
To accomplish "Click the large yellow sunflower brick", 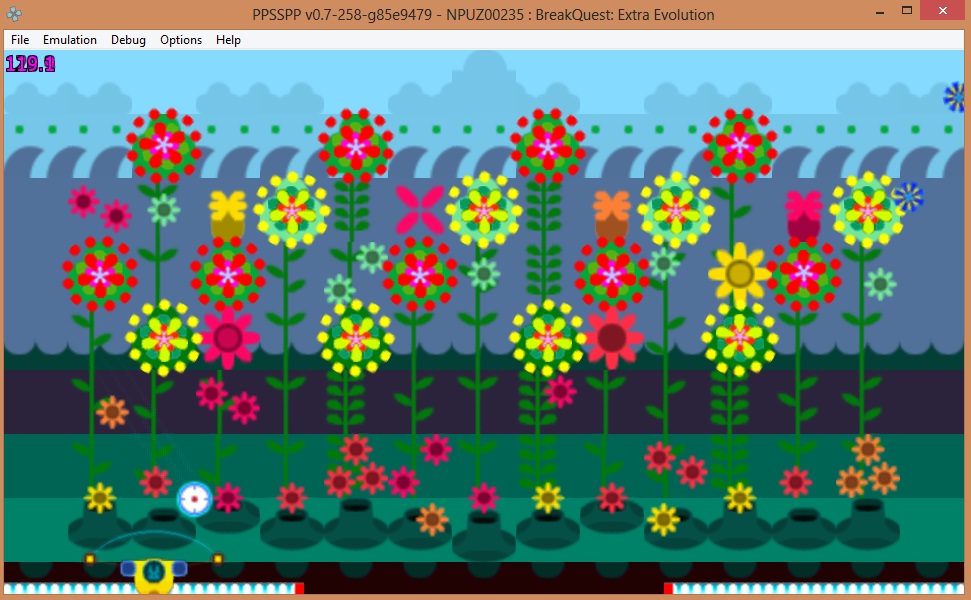I will pos(739,273).
